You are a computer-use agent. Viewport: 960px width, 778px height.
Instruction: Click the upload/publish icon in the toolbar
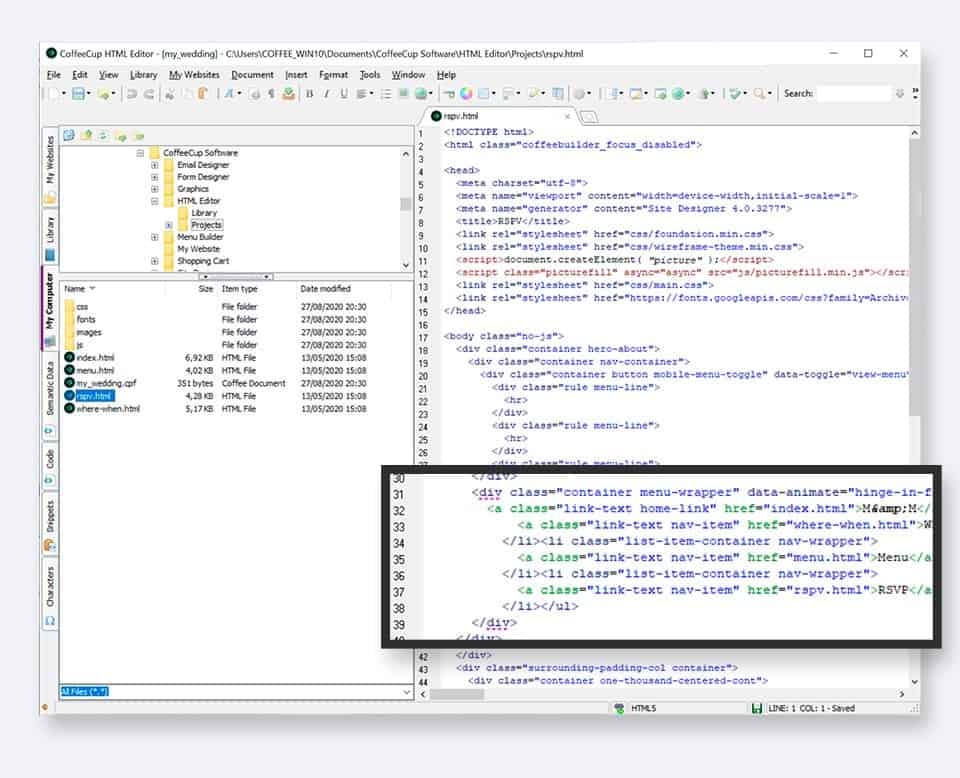click(x=289, y=95)
